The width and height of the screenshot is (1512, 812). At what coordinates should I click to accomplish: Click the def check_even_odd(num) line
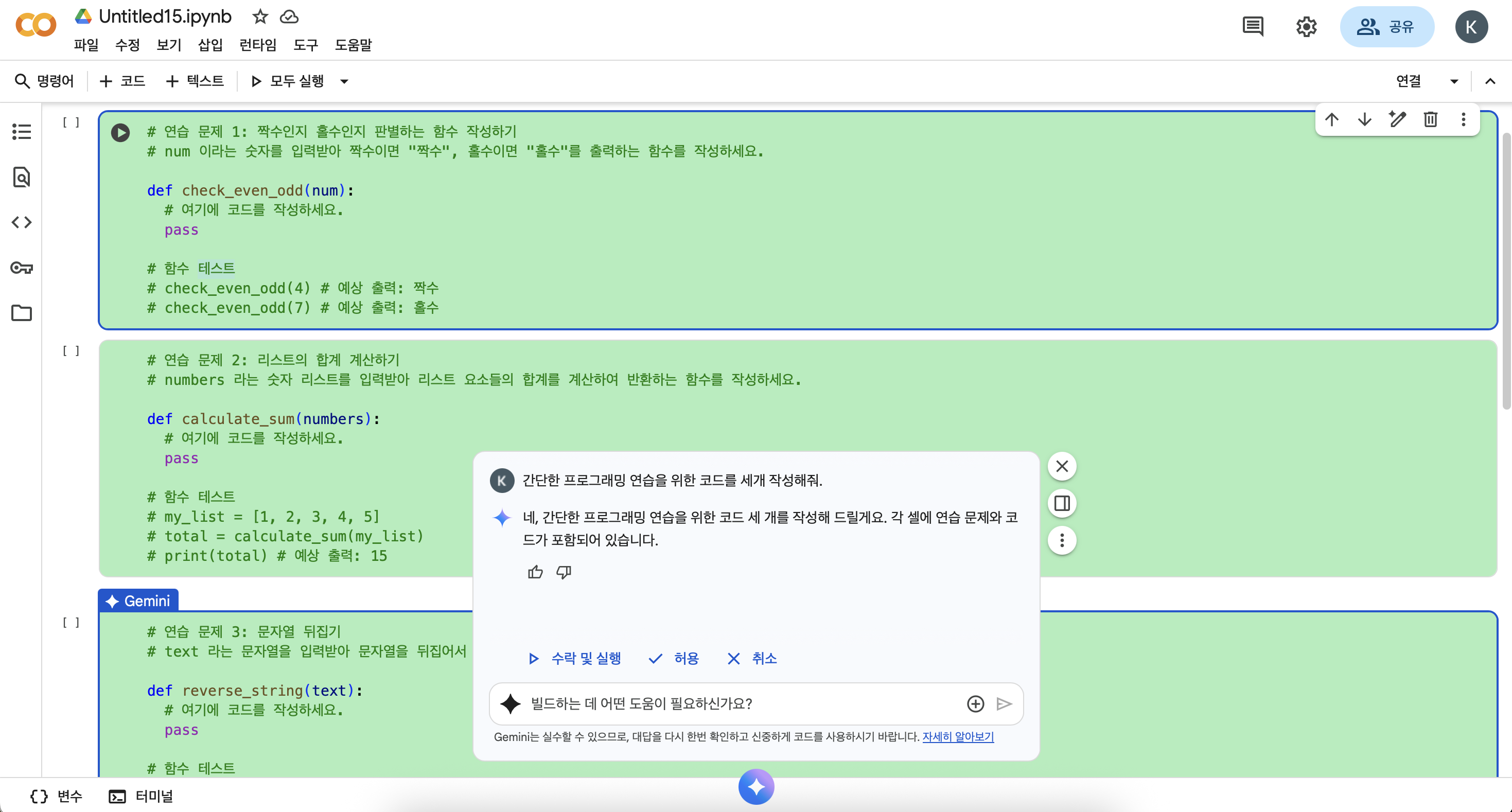pos(251,191)
